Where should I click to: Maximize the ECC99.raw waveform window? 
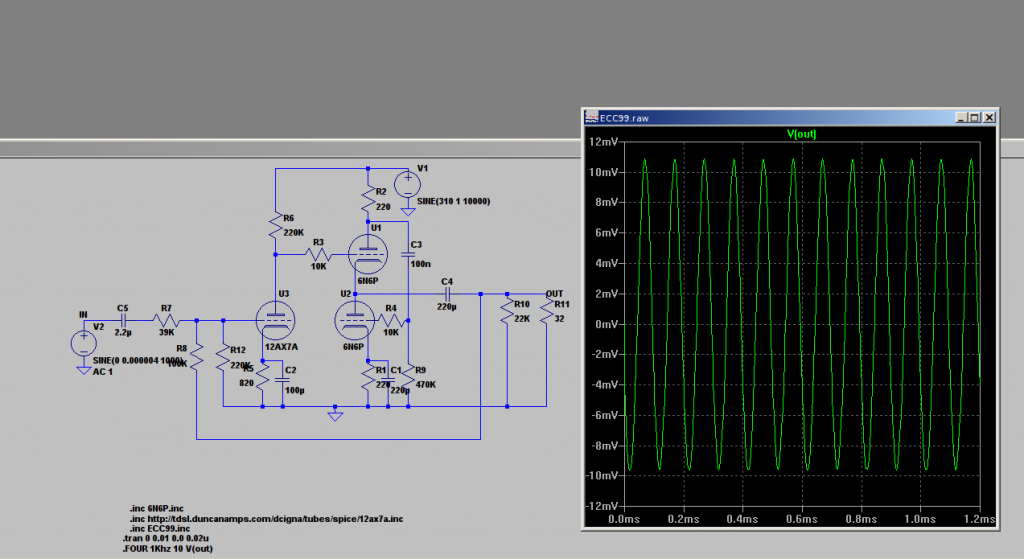click(974, 118)
